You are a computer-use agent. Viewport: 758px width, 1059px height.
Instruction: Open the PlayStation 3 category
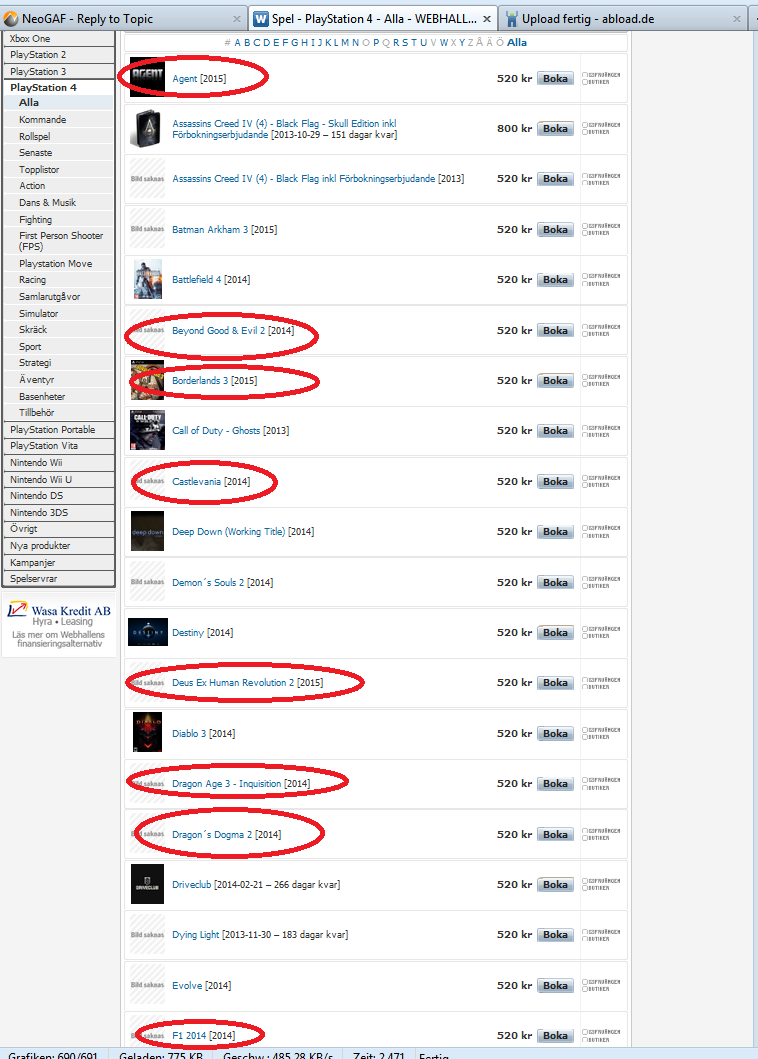(x=59, y=72)
